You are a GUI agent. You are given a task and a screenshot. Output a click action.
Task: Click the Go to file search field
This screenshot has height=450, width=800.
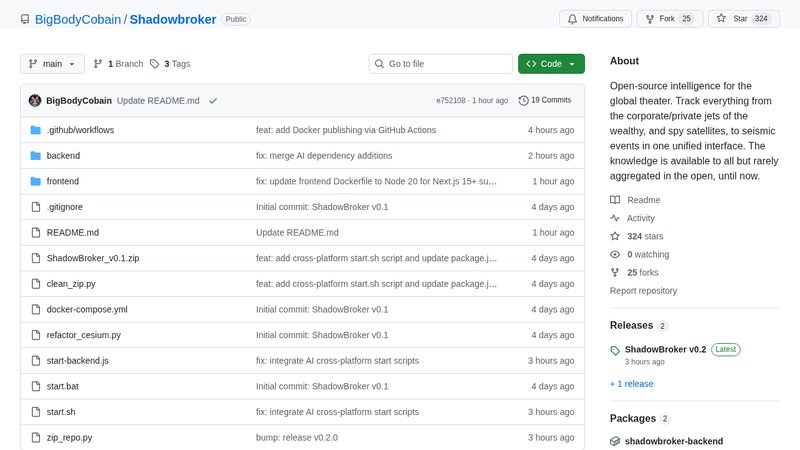click(441, 64)
